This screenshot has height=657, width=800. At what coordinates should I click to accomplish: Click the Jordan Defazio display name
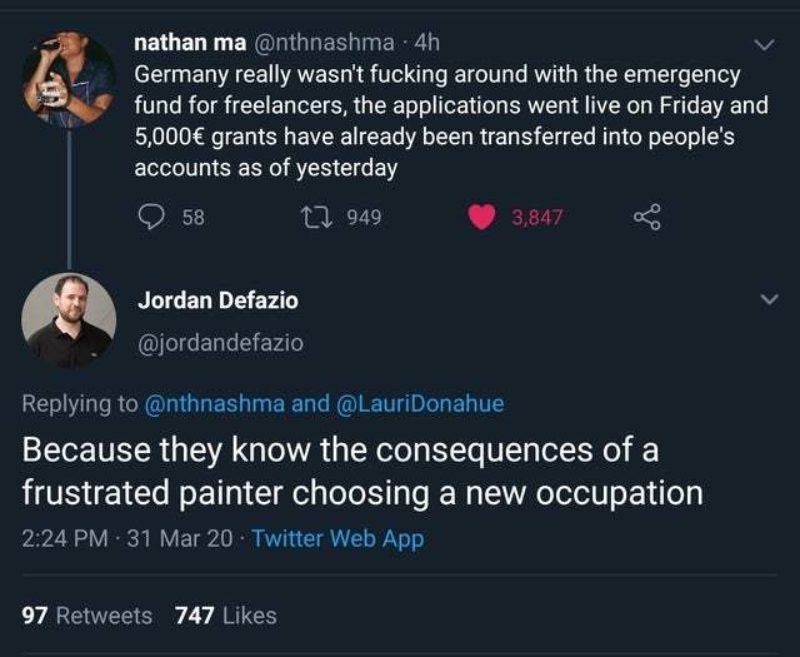click(217, 300)
